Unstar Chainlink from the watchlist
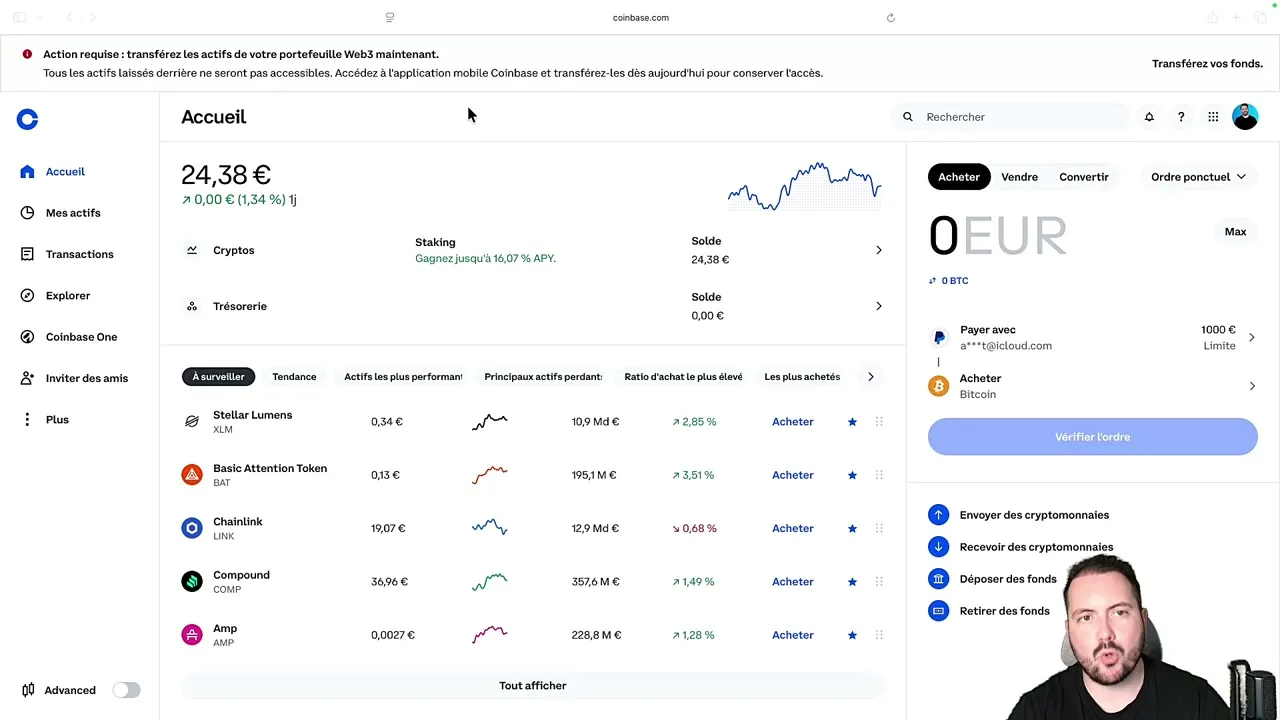The width and height of the screenshot is (1280, 720). (852, 528)
